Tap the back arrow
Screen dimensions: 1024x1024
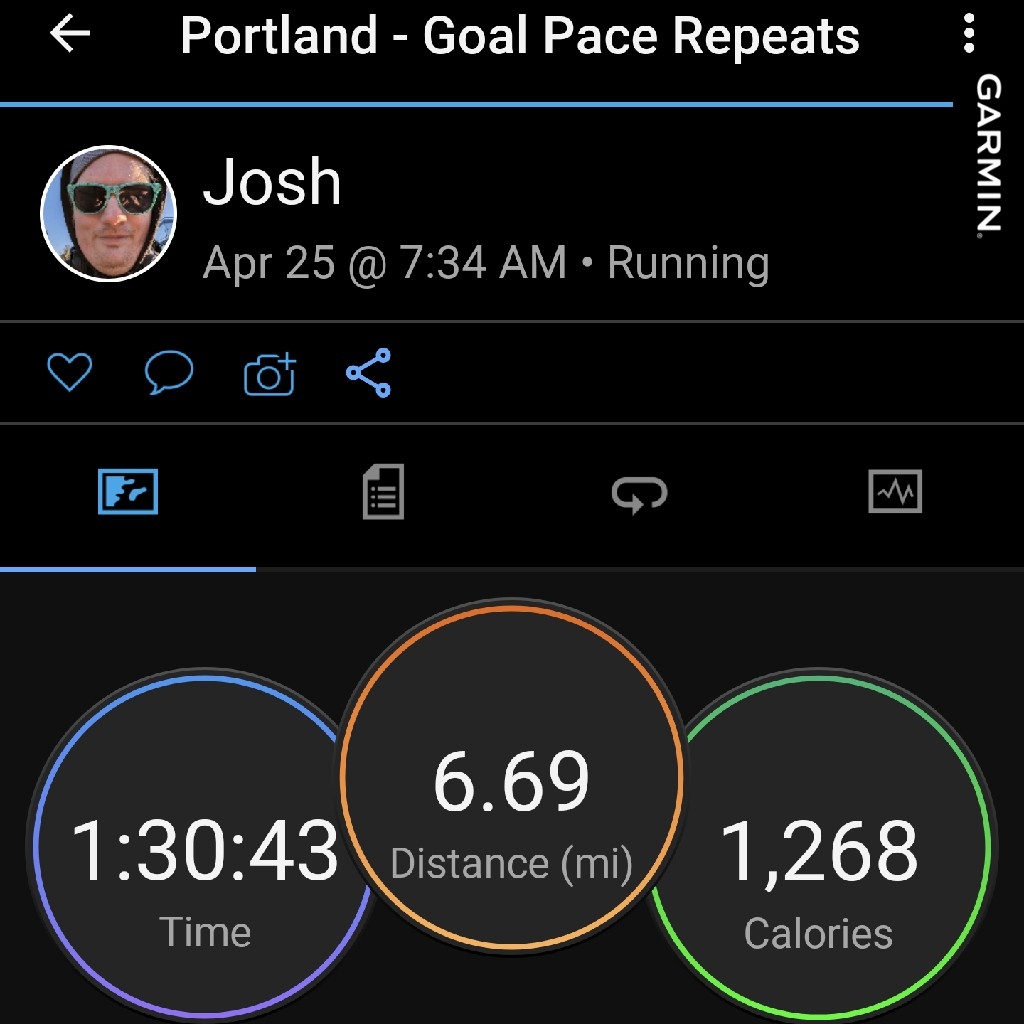70,35
